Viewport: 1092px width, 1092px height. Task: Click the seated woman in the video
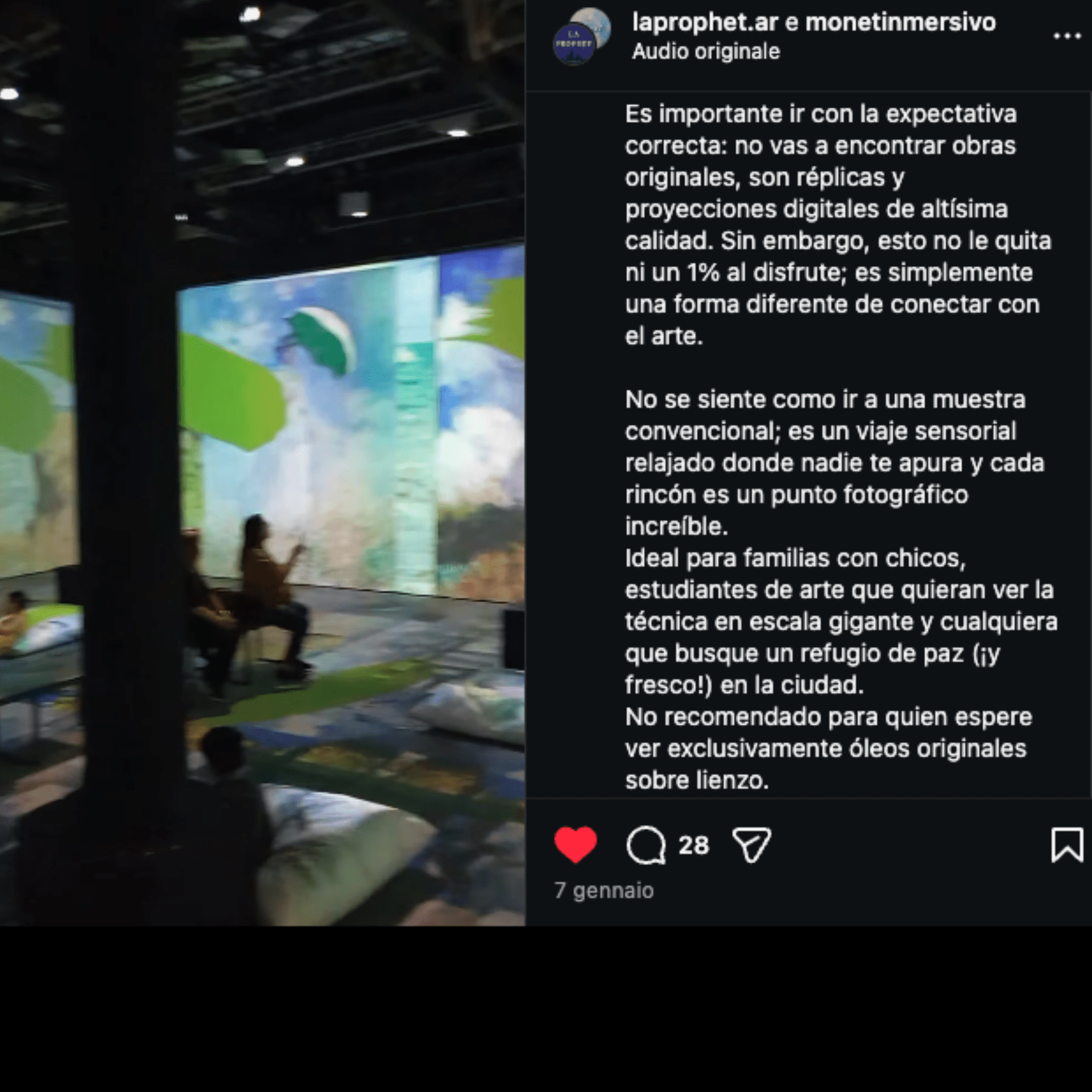[x=273, y=591]
